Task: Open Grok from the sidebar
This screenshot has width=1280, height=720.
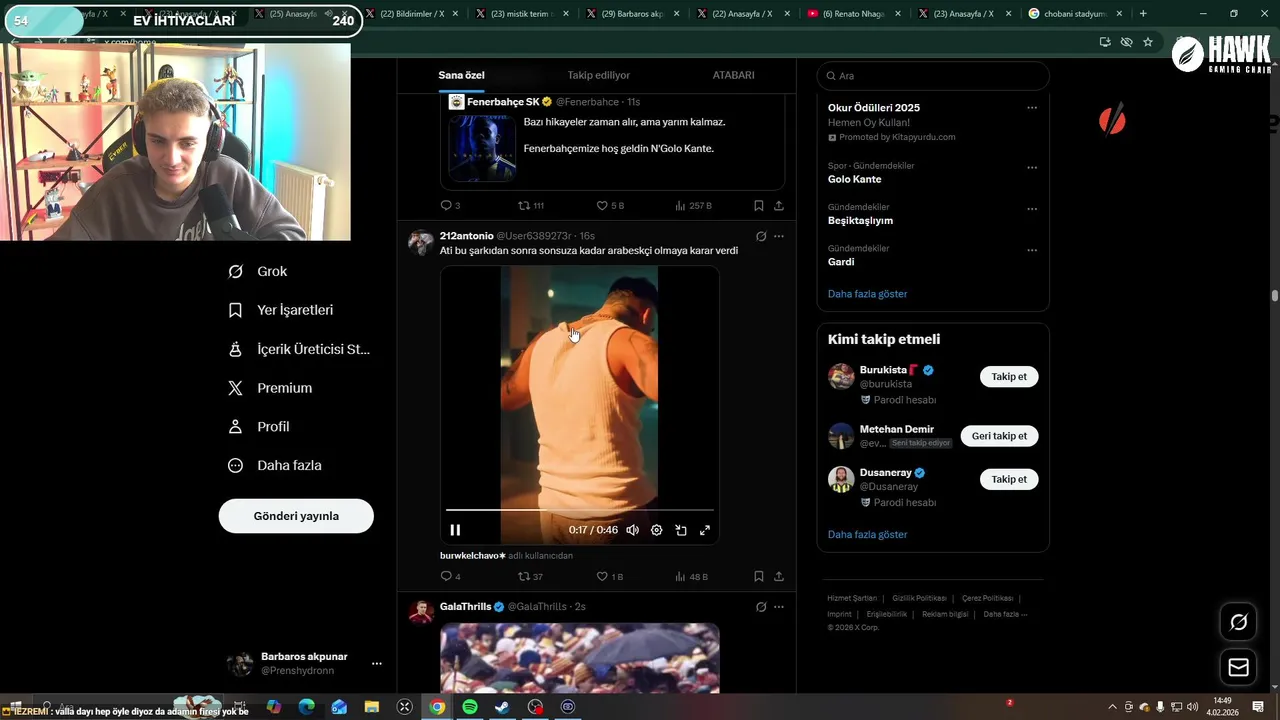Action: [x=258, y=271]
